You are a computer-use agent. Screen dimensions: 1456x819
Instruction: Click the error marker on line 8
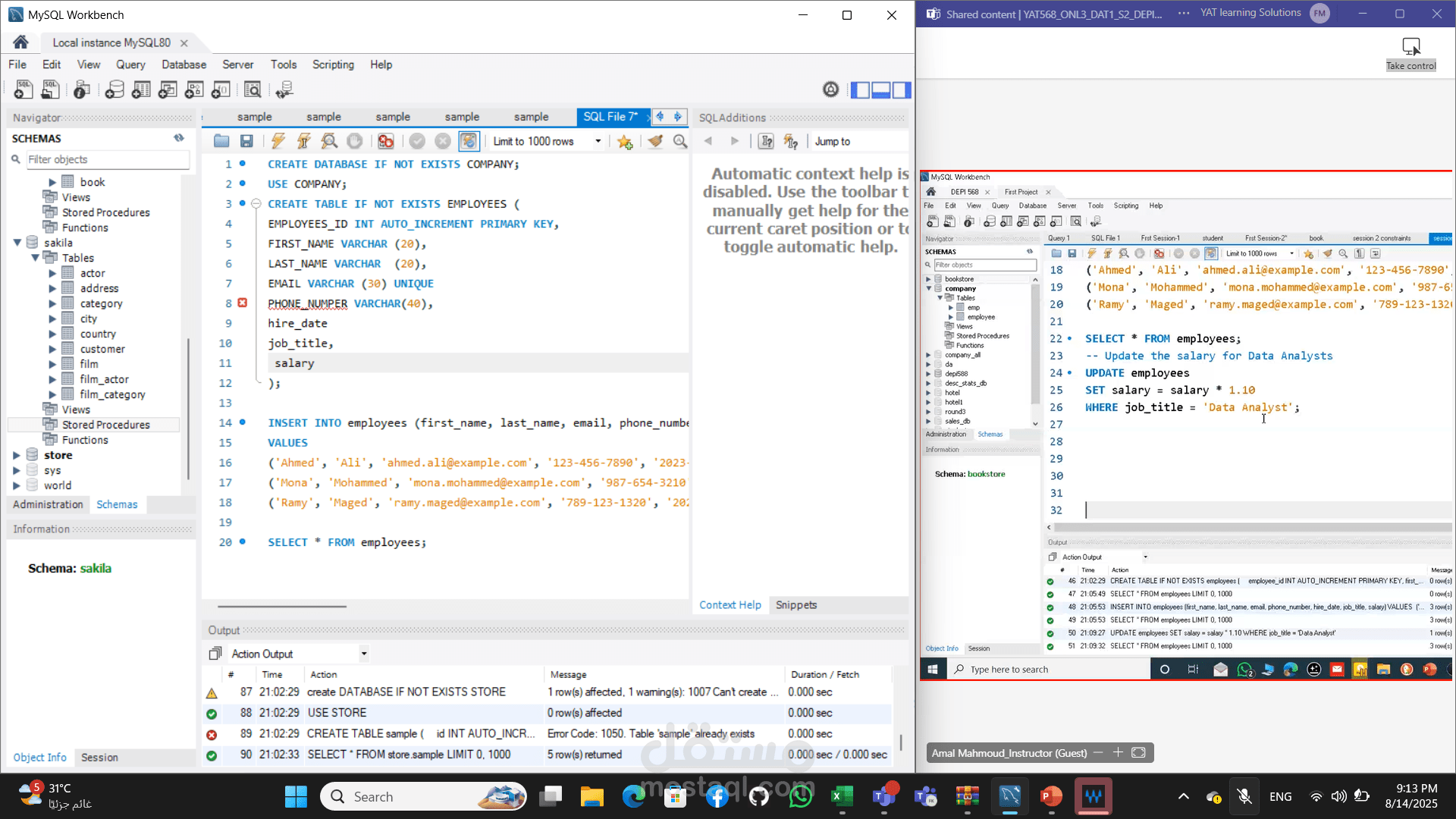[243, 303]
